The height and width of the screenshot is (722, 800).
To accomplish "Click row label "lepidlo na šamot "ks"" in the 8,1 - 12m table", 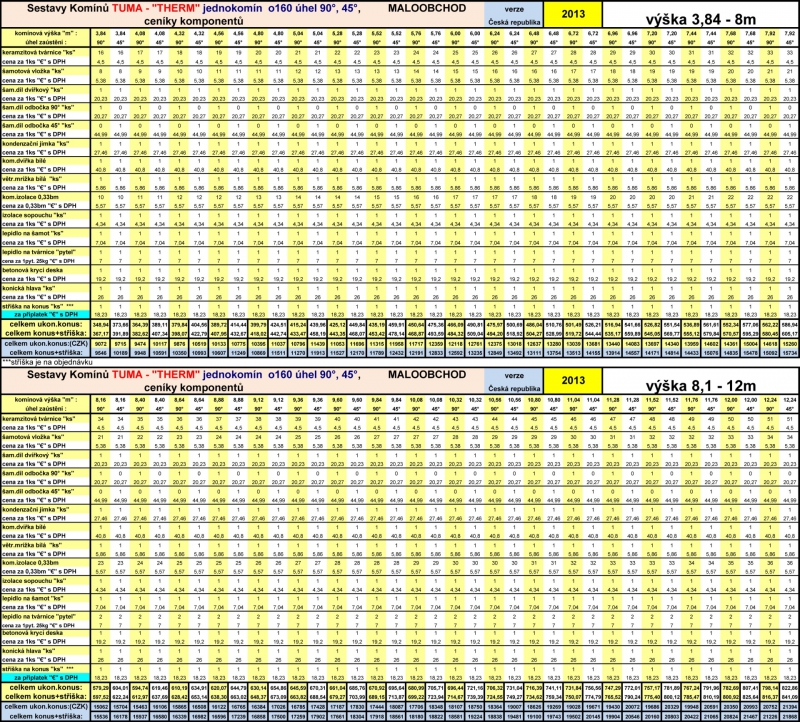I will pyautogui.click(x=33, y=598).
